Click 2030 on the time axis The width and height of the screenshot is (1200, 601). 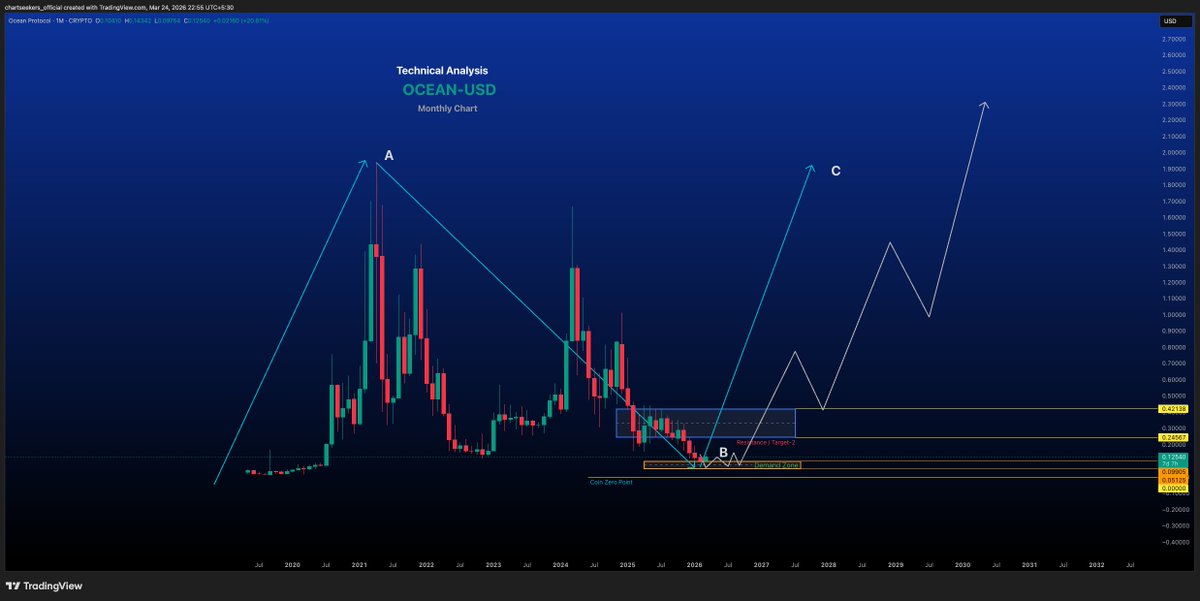[962, 565]
